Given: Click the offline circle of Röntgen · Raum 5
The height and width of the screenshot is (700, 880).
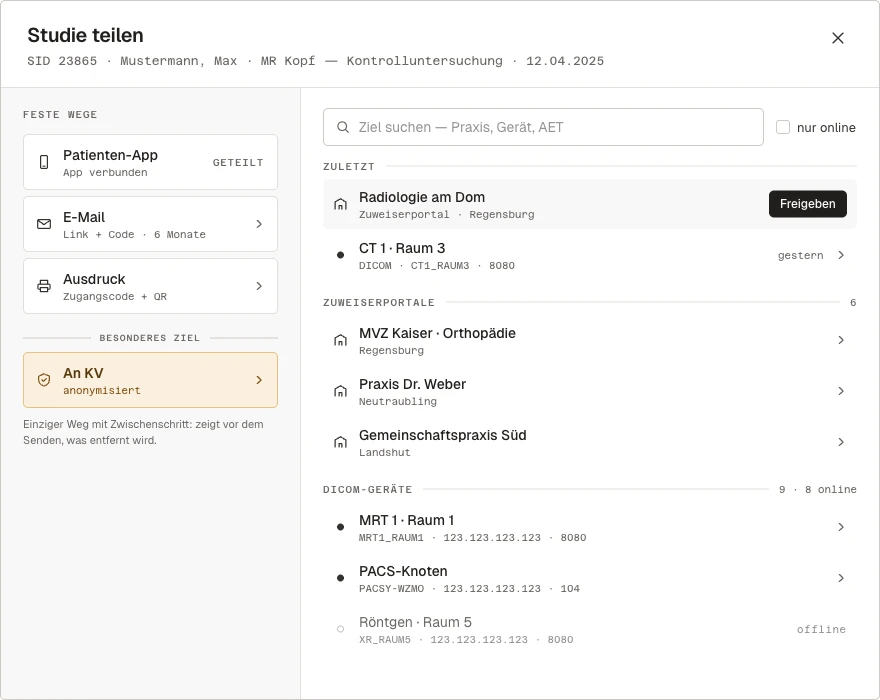Looking at the screenshot, I should point(340,629).
